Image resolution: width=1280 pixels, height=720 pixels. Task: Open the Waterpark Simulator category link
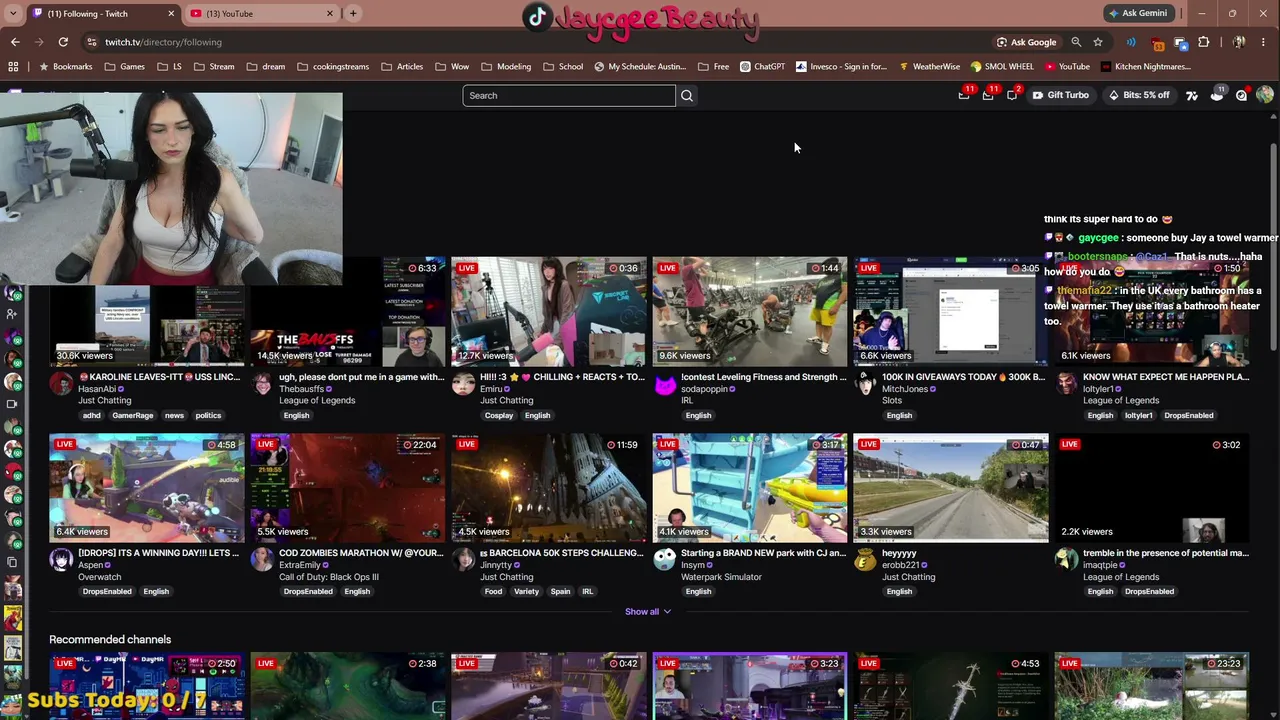(x=721, y=577)
